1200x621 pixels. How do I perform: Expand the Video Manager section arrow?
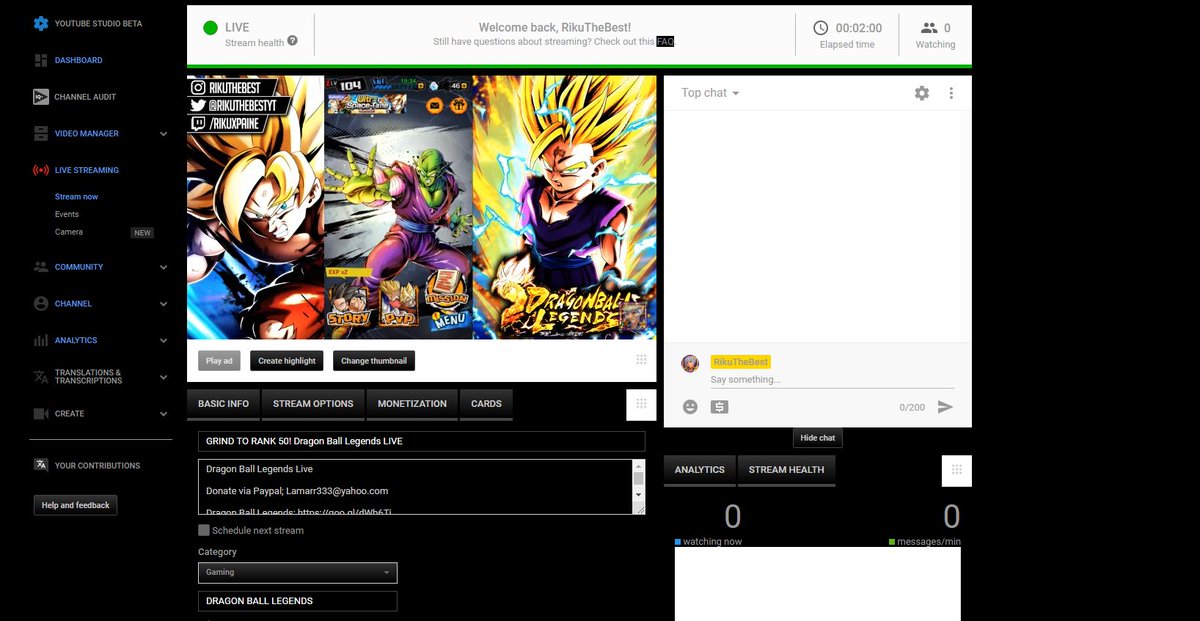[x=164, y=133]
